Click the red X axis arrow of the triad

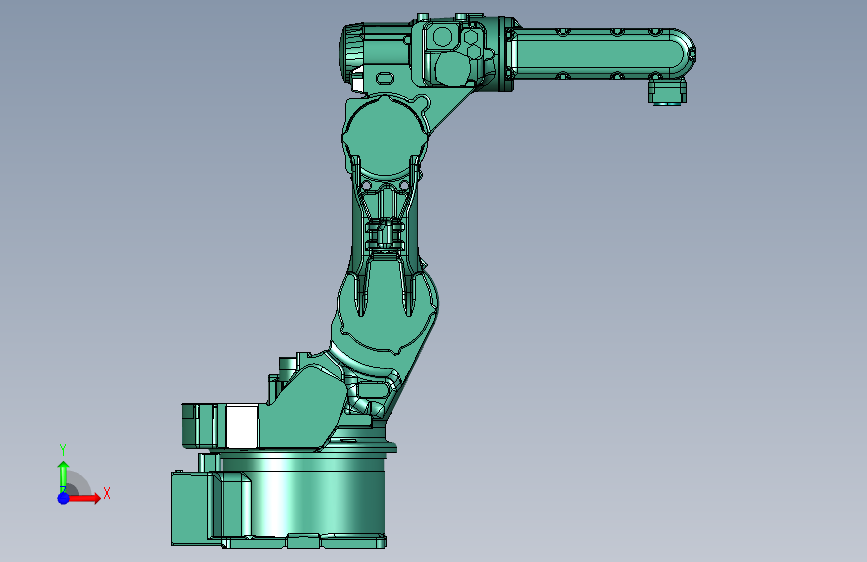[85, 498]
